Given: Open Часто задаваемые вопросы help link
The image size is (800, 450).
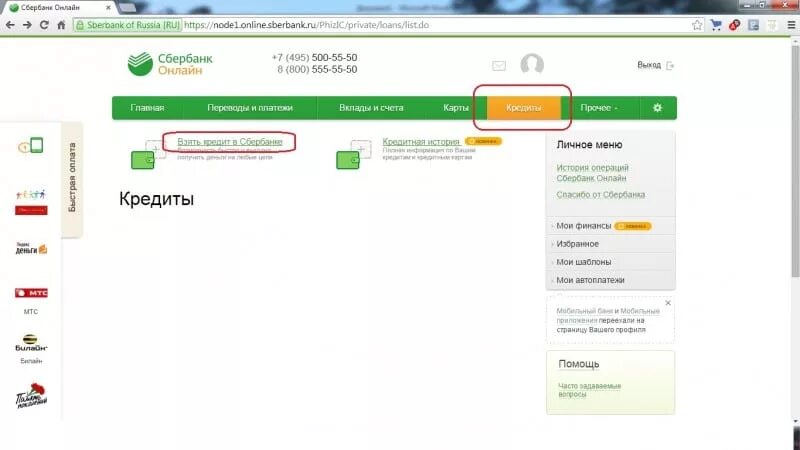Looking at the screenshot, I should point(589,390).
